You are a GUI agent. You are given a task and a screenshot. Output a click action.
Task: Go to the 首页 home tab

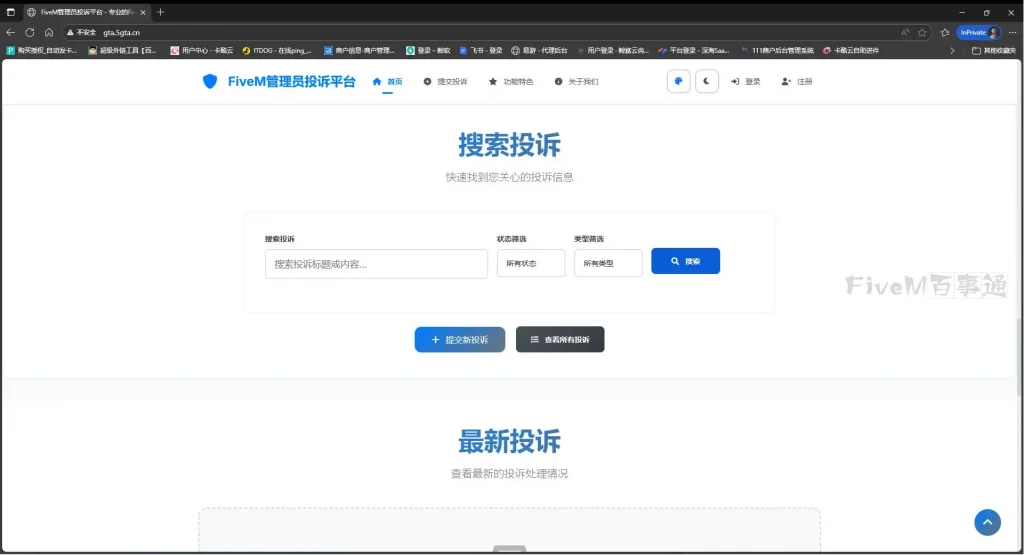pos(387,82)
